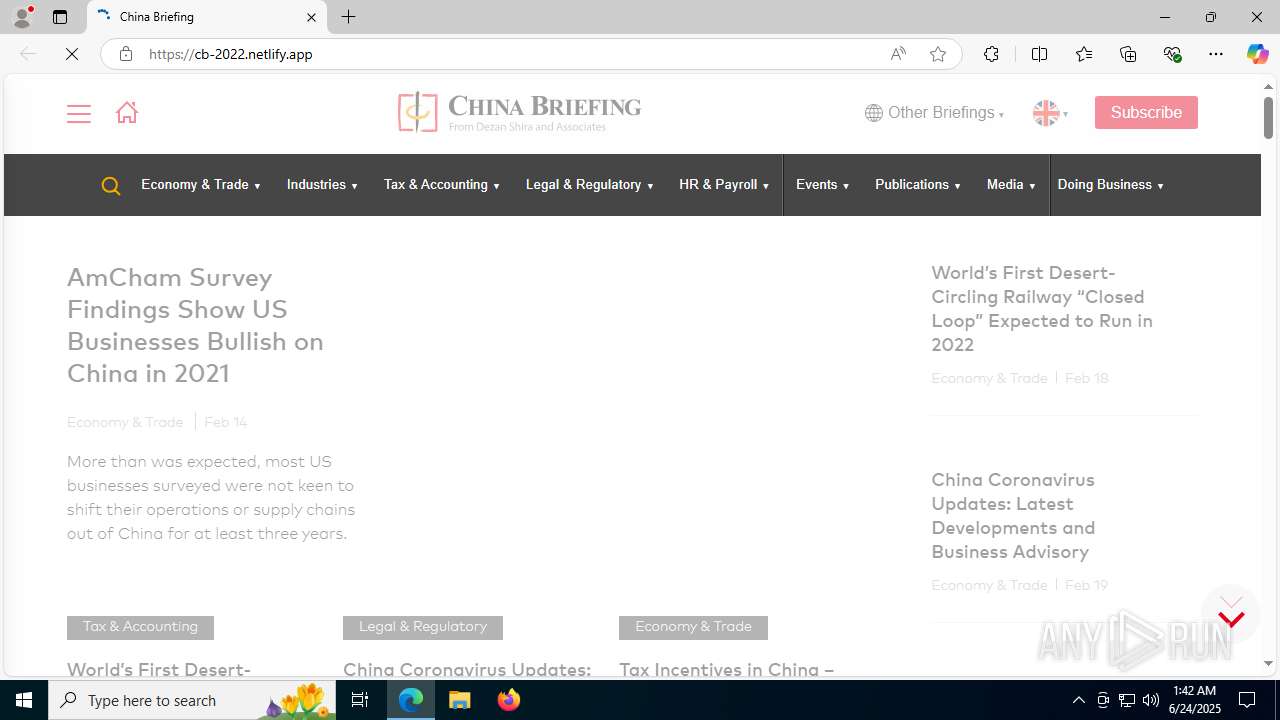Add this page to favorites star
The height and width of the screenshot is (720, 1280).
pos(937,54)
